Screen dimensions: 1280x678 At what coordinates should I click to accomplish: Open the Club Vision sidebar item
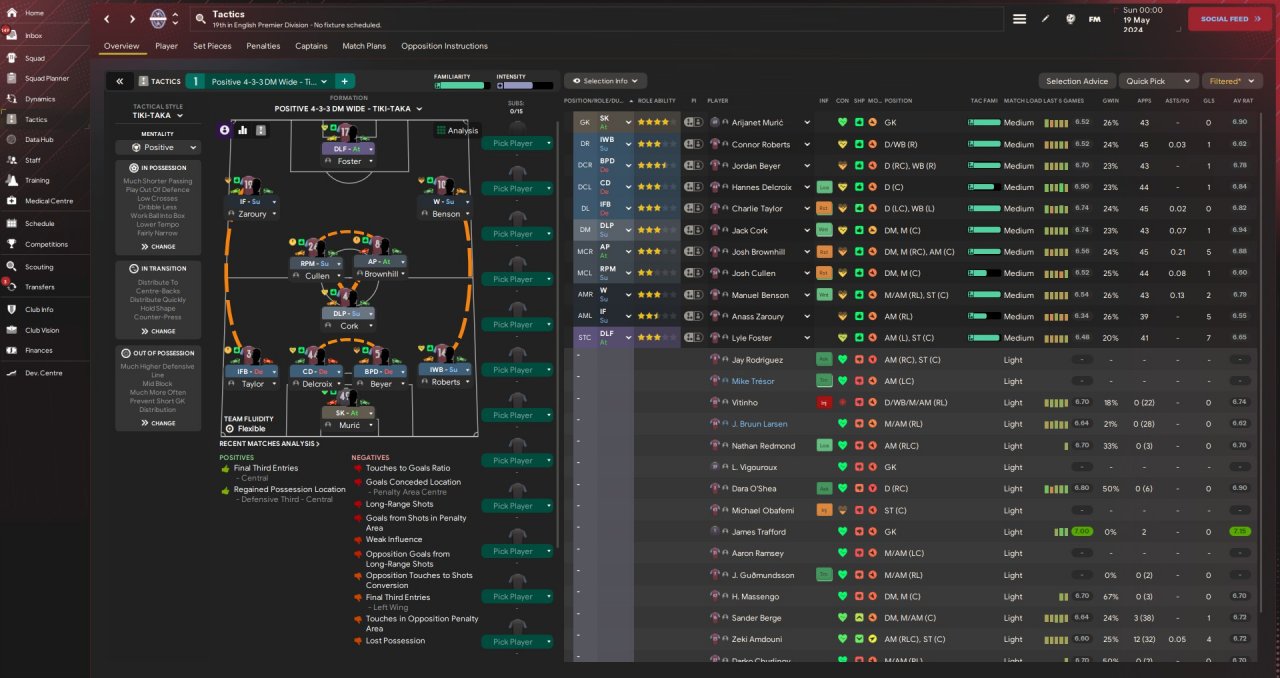click(x=42, y=330)
